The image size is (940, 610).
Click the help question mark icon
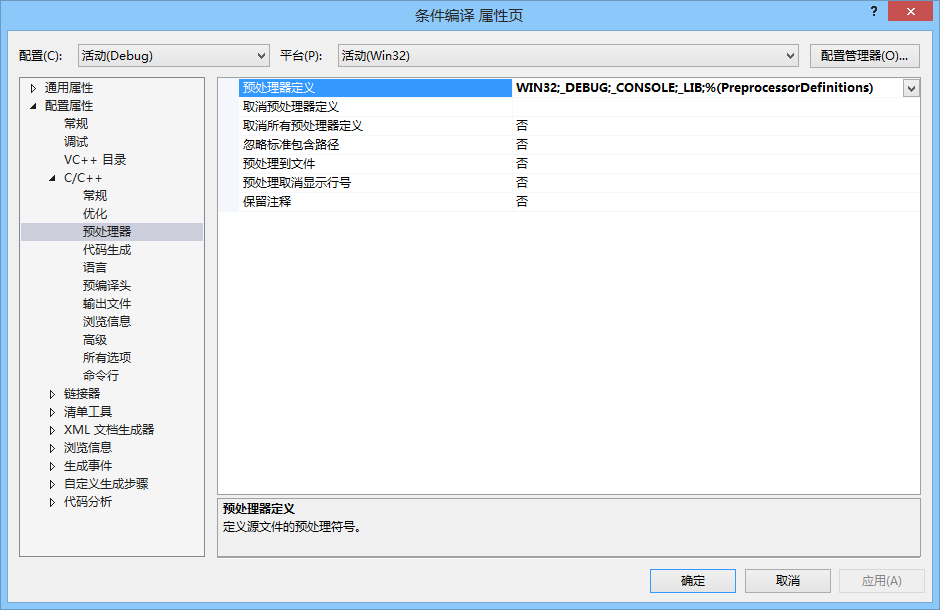(874, 11)
